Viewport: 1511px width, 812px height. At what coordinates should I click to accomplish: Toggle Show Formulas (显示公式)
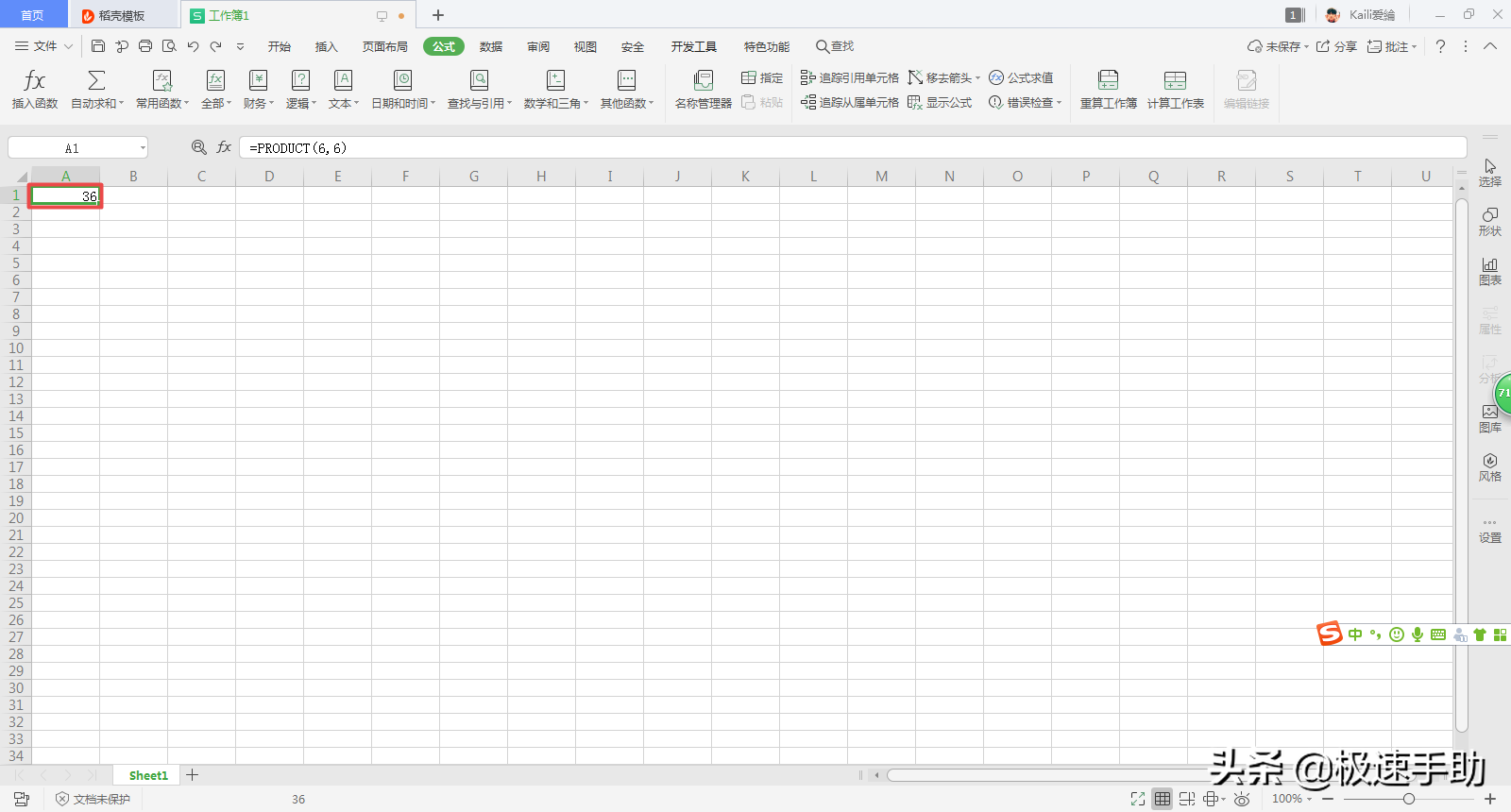pos(940,102)
